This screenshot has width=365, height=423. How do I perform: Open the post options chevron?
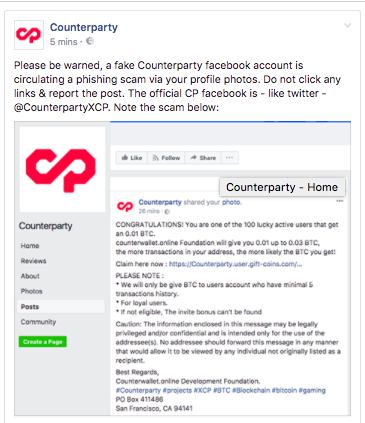point(347,26)
